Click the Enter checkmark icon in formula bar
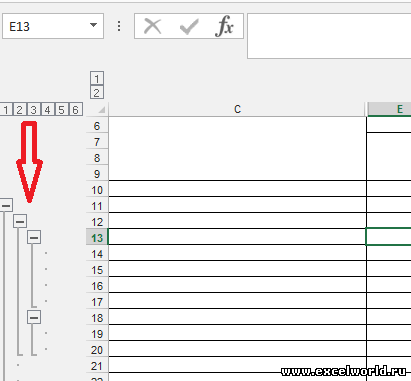Screen dimensions: 411x381 coord(189,26)
